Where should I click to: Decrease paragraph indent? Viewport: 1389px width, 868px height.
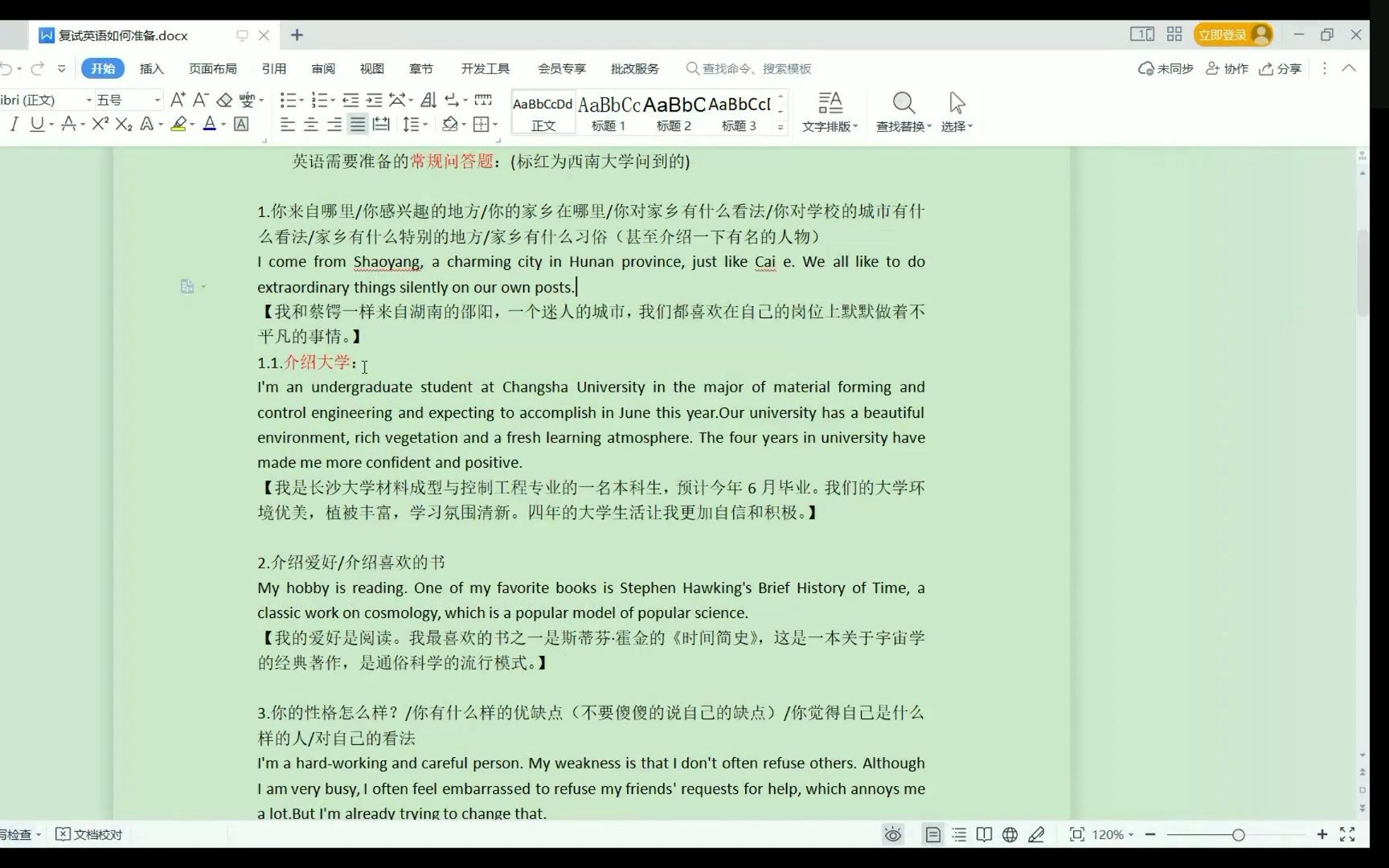pyautogui.click(x=350, y=100)
